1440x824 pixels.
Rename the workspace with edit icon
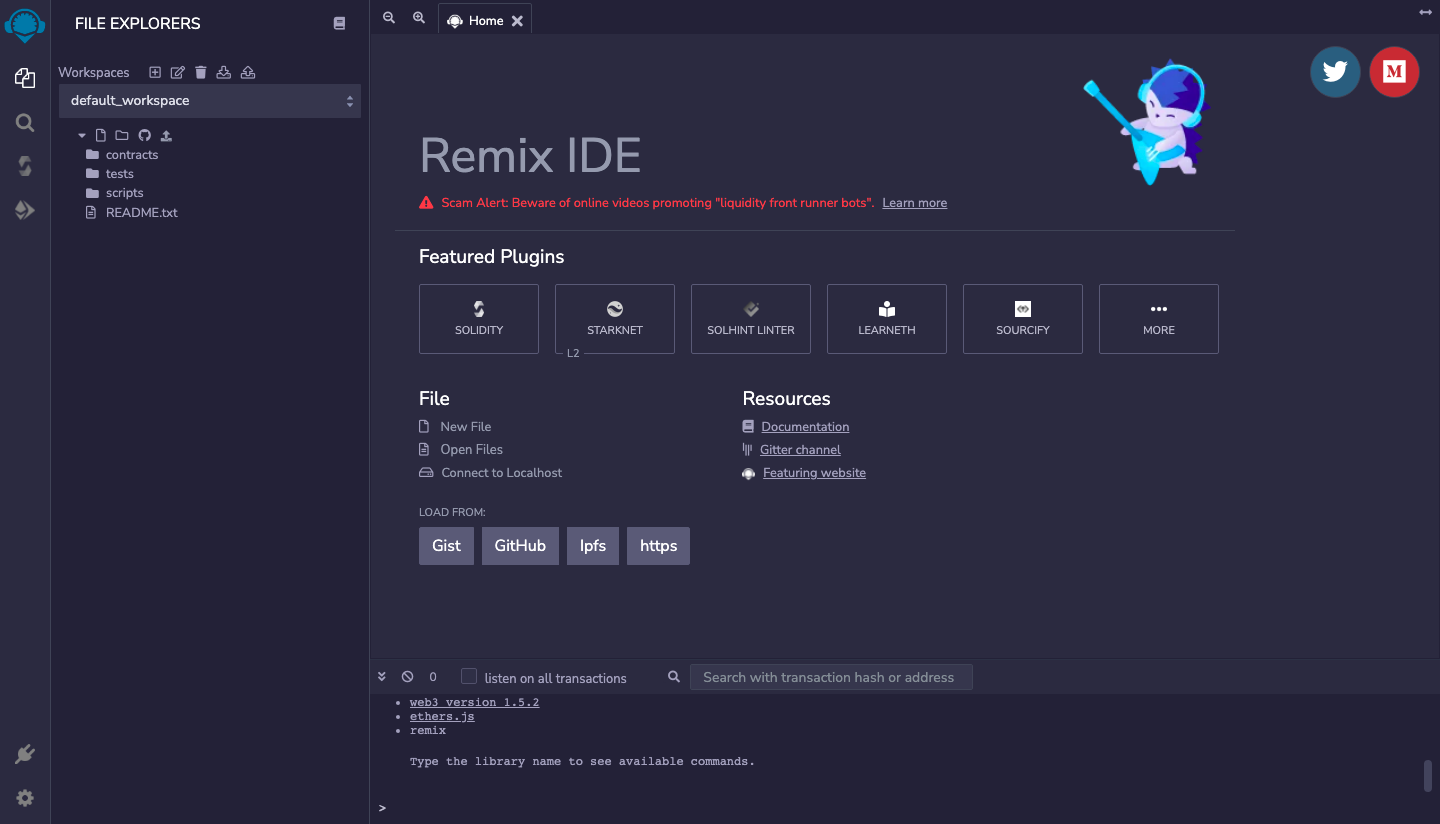coord(178,72)
